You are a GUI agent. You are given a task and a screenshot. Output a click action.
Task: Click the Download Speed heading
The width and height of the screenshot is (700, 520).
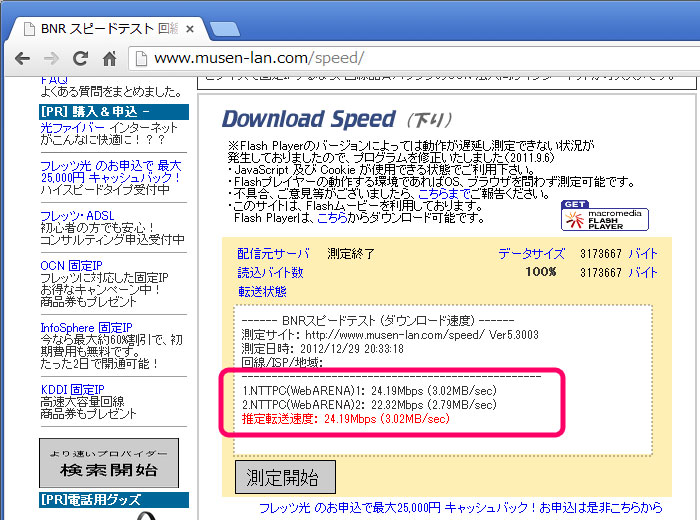point(309,119)
